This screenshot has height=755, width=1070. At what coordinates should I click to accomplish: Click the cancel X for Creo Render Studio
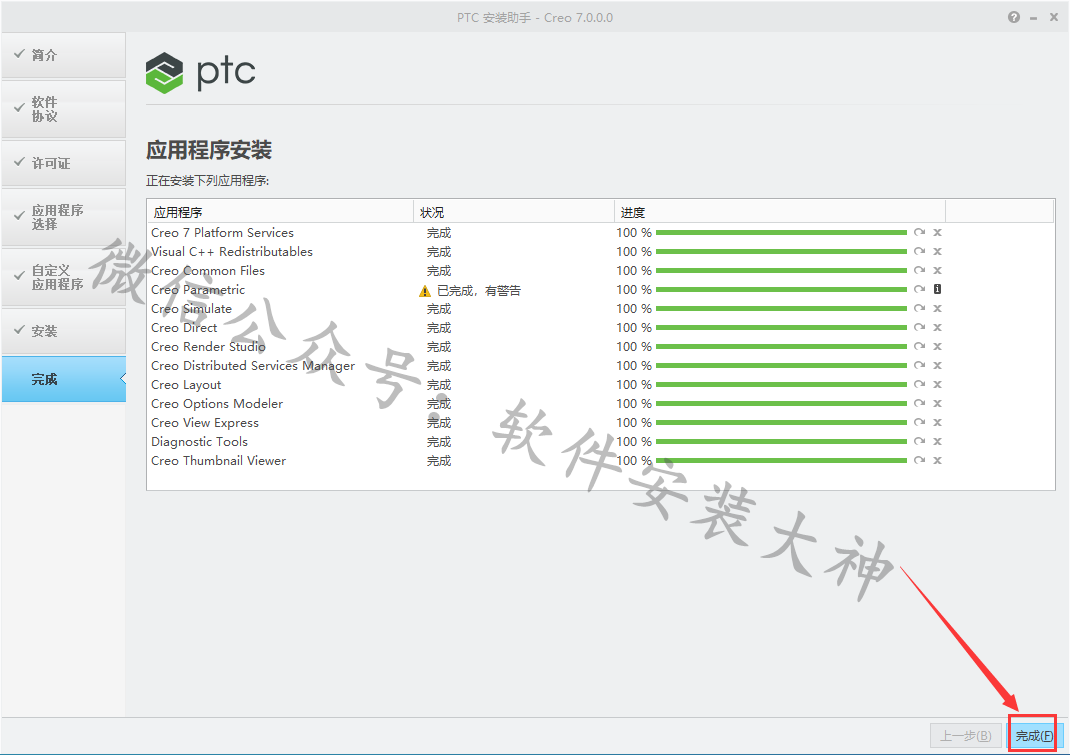click(x=938, y=347)
